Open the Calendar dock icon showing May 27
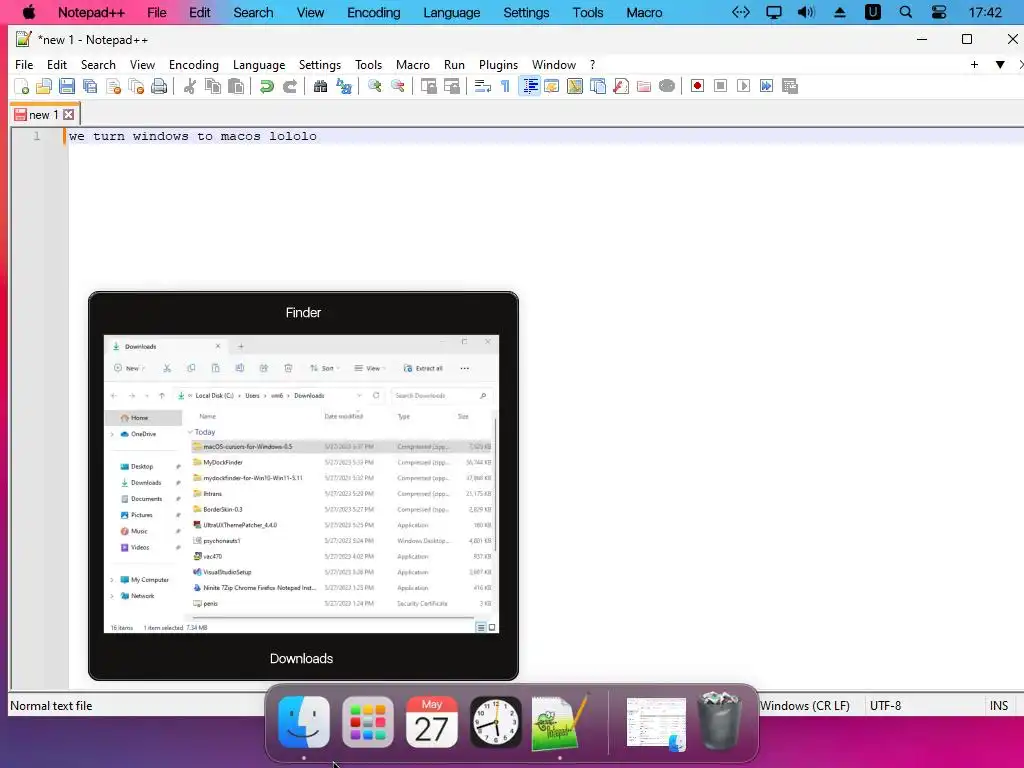 click(x=432, y=722)
